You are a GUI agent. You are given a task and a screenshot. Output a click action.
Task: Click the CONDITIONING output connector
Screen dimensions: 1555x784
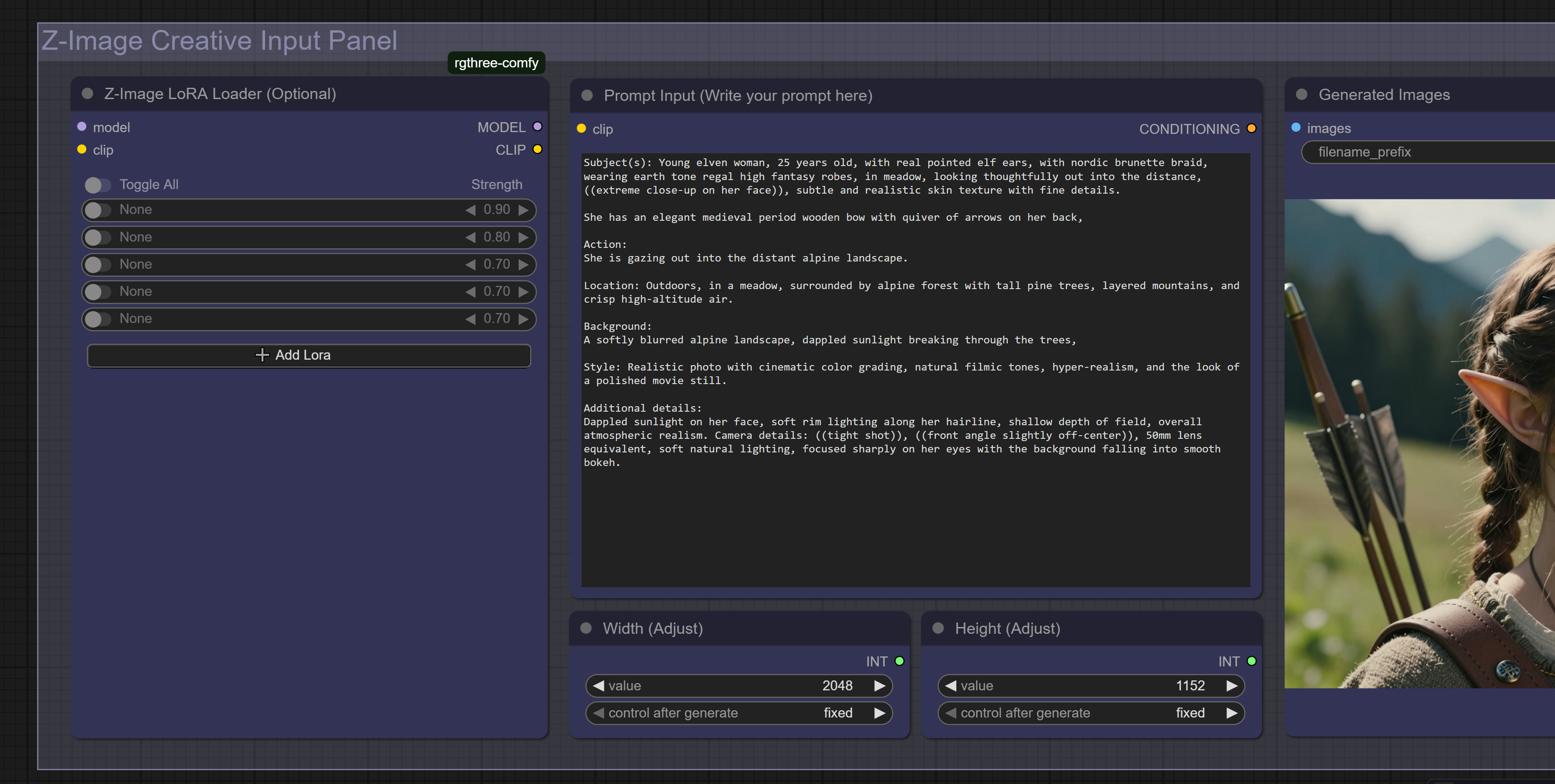click(x=1251, y=128)
